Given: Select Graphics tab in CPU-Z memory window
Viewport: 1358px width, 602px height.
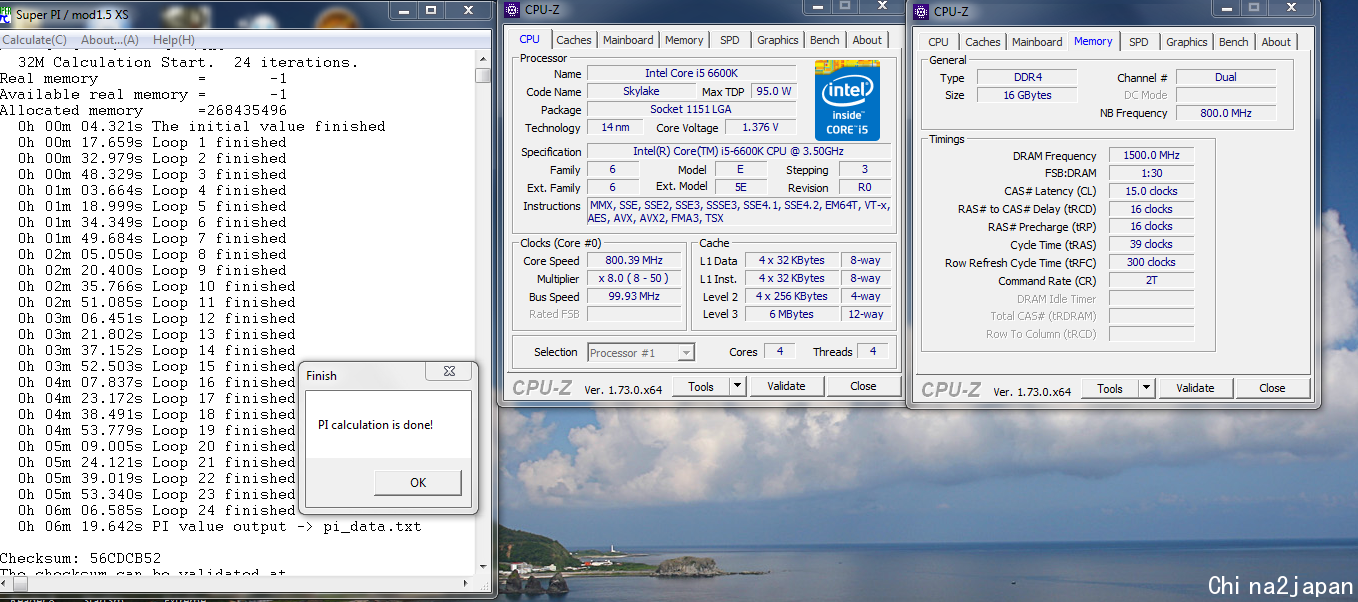Looking at the screenshot, I should (x=1187, y=42).
